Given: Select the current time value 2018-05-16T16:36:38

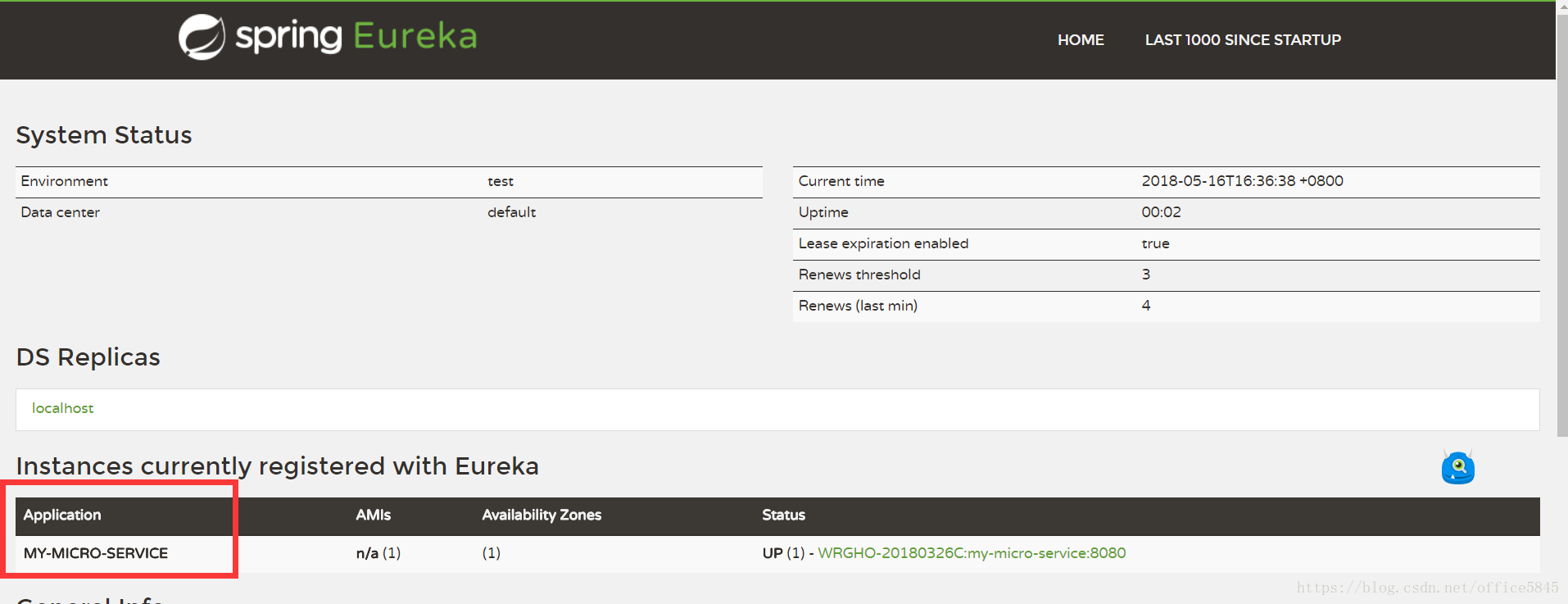Looking at the screenshot, I should tap(1218, 181).
